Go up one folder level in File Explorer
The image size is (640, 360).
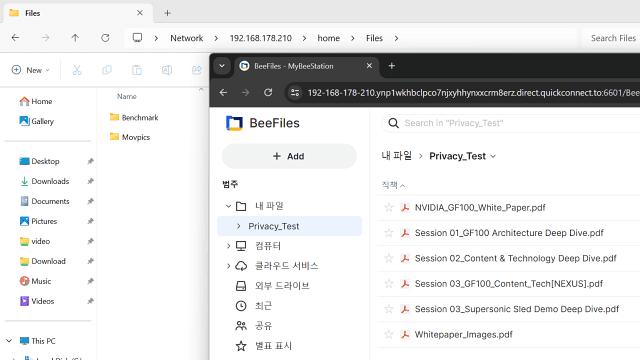pyautogui.click(x=75, y=38)
